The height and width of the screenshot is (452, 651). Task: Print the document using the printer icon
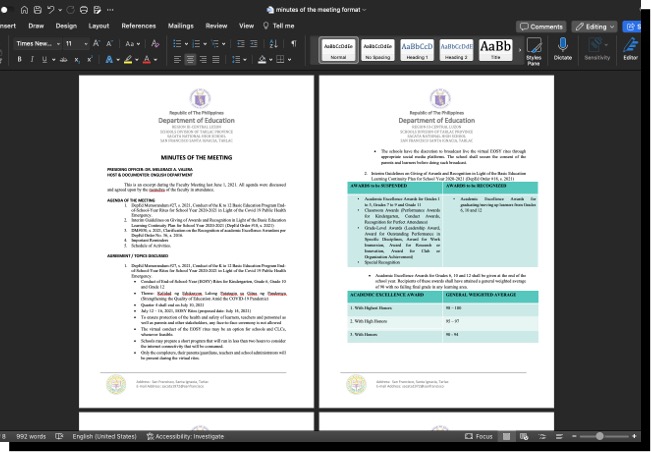coord(83,10)
